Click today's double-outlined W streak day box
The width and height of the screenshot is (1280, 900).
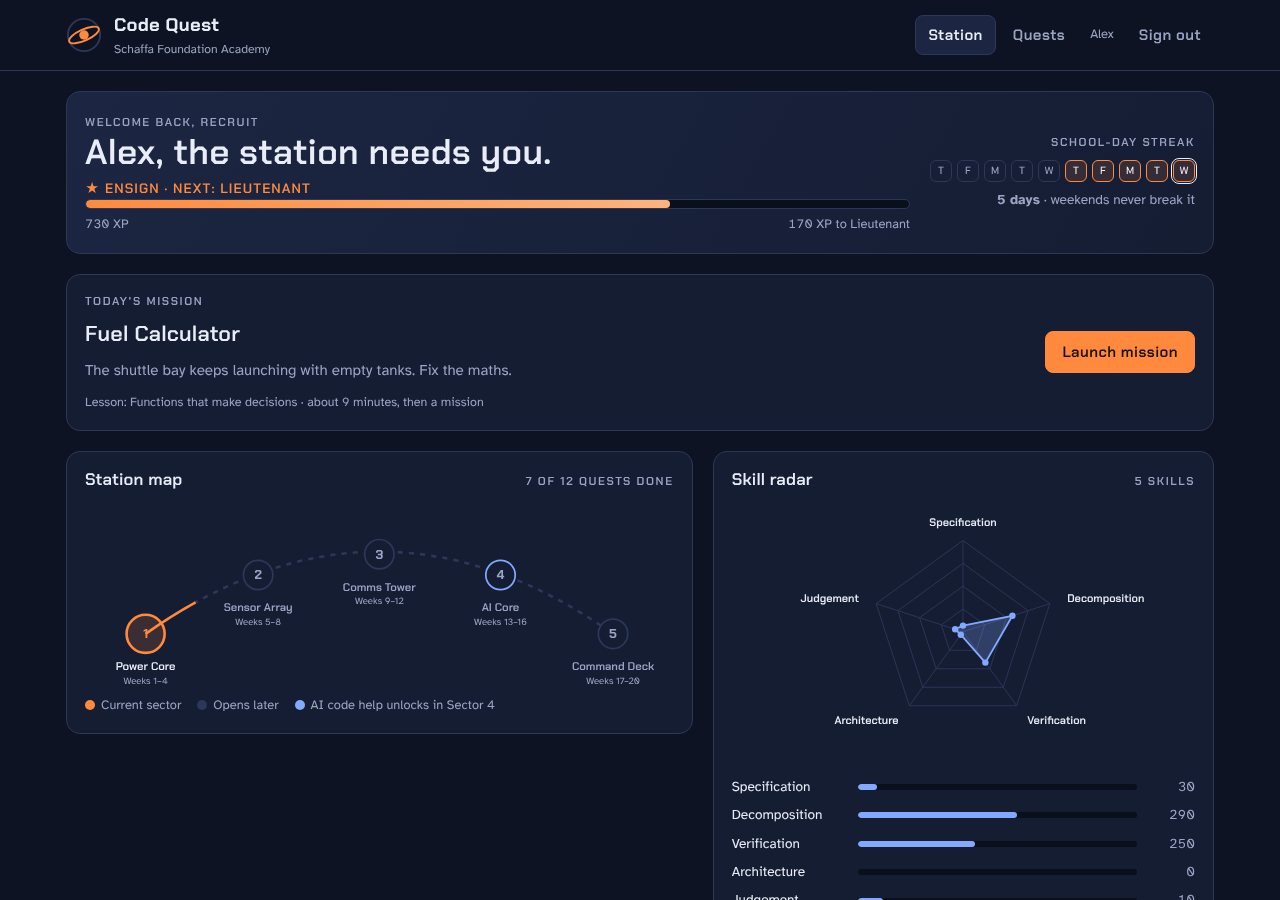coord(1184,171)
